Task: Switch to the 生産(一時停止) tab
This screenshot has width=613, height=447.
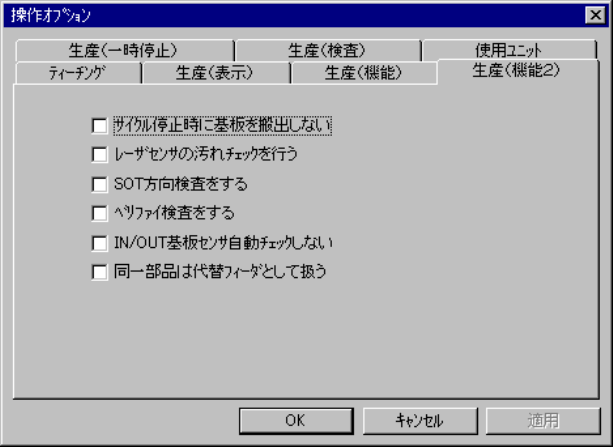Action: coord(124,50)
